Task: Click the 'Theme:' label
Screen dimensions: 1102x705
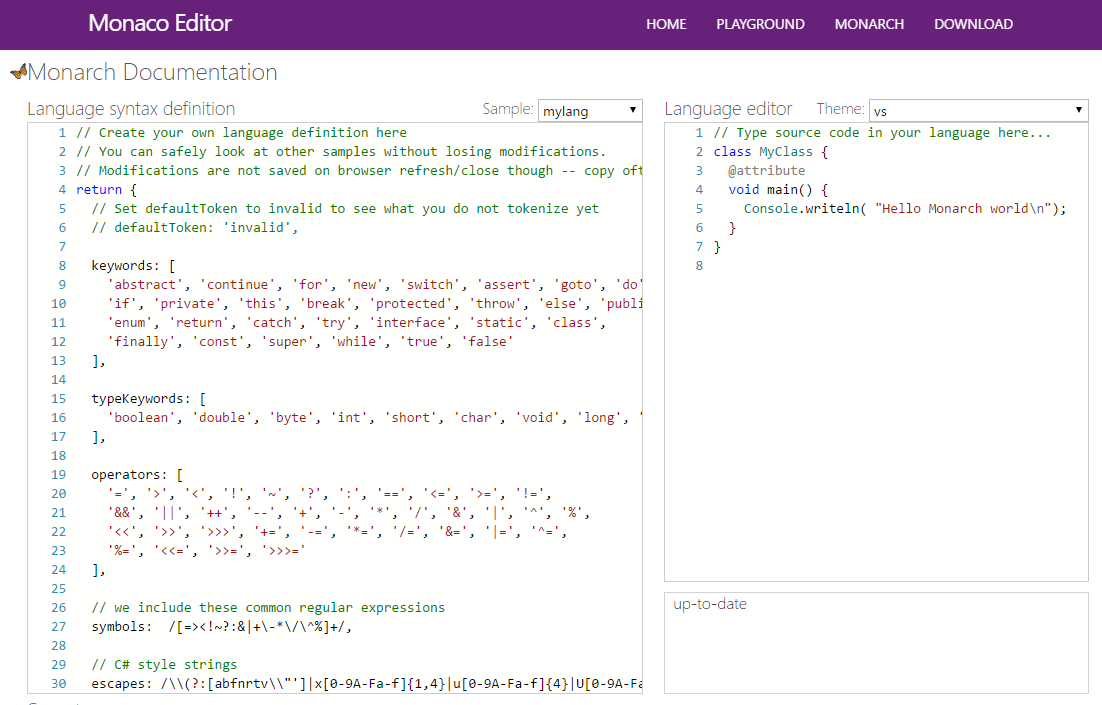Action: 840,109
